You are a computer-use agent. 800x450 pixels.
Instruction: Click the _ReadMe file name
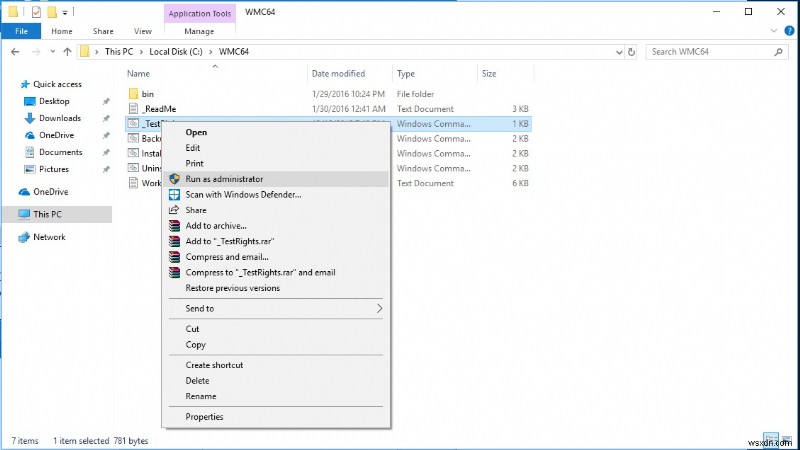(159, 109)
